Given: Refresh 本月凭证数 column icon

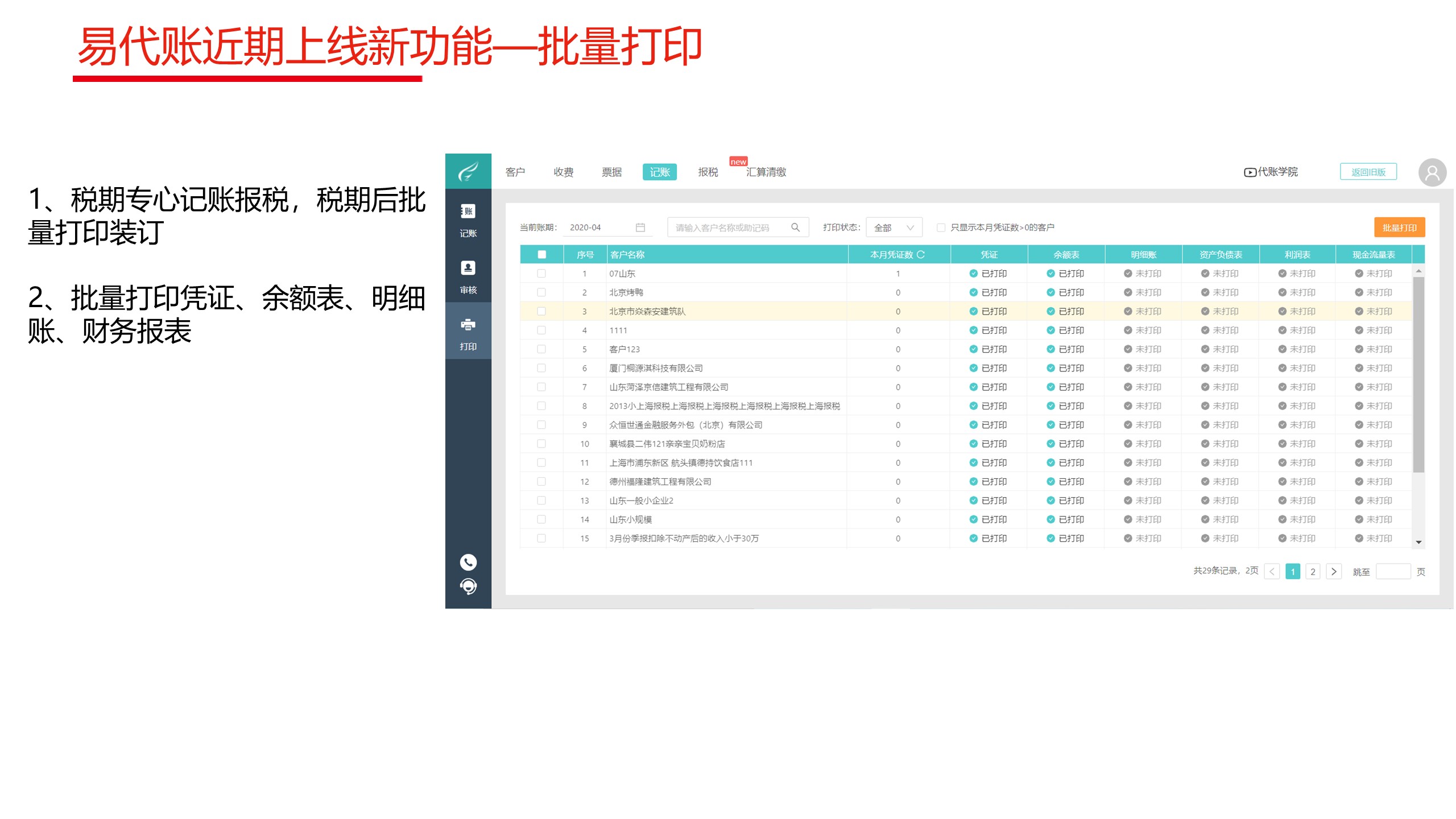Looking at the screenshot, I should click(921, 255).
